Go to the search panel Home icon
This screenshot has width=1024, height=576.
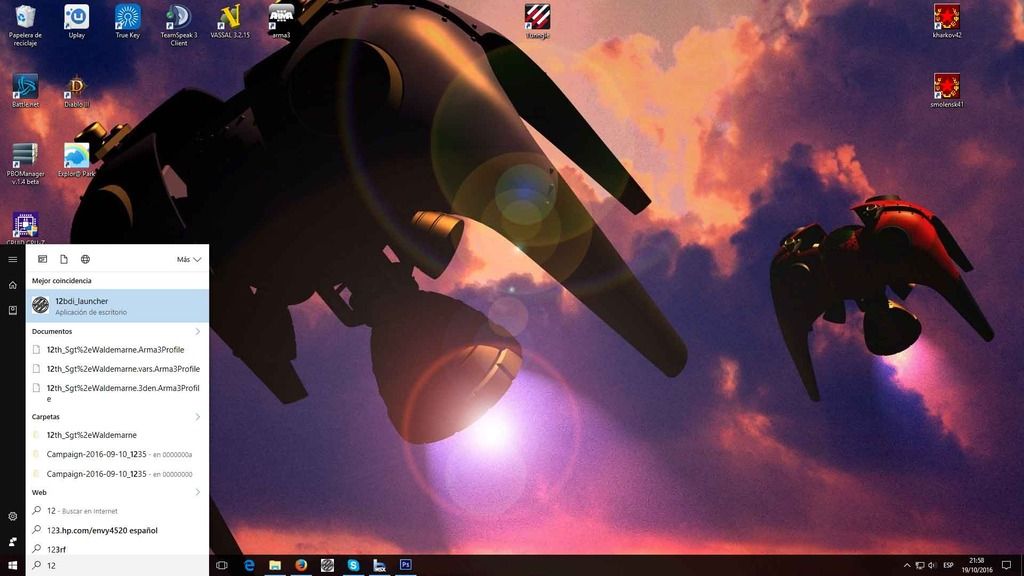12,285
